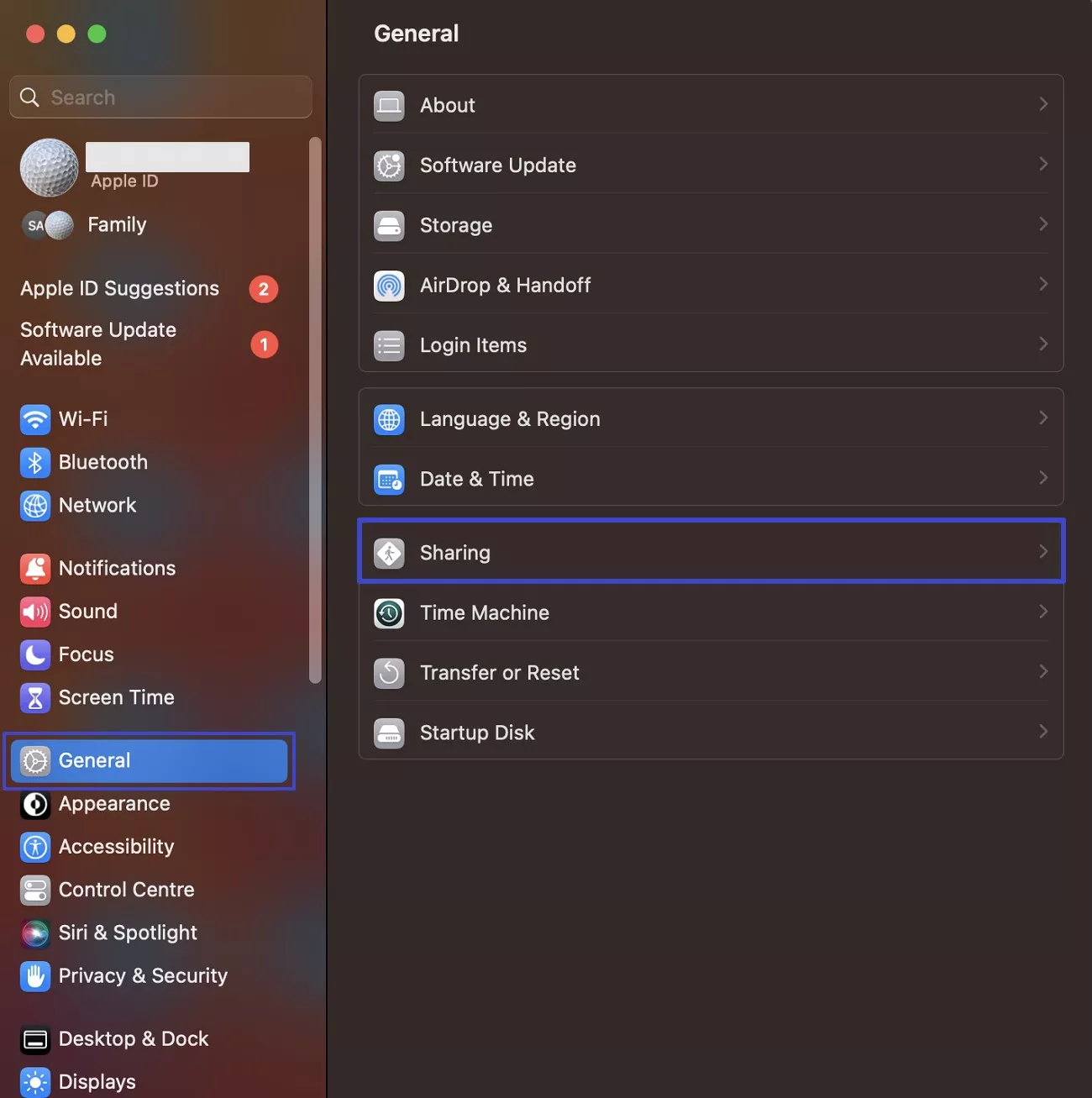This screenshot has width=1092, height=1098.
Task: Open the Wi-Fi settings icon
Action: click(x=34, y=419)
